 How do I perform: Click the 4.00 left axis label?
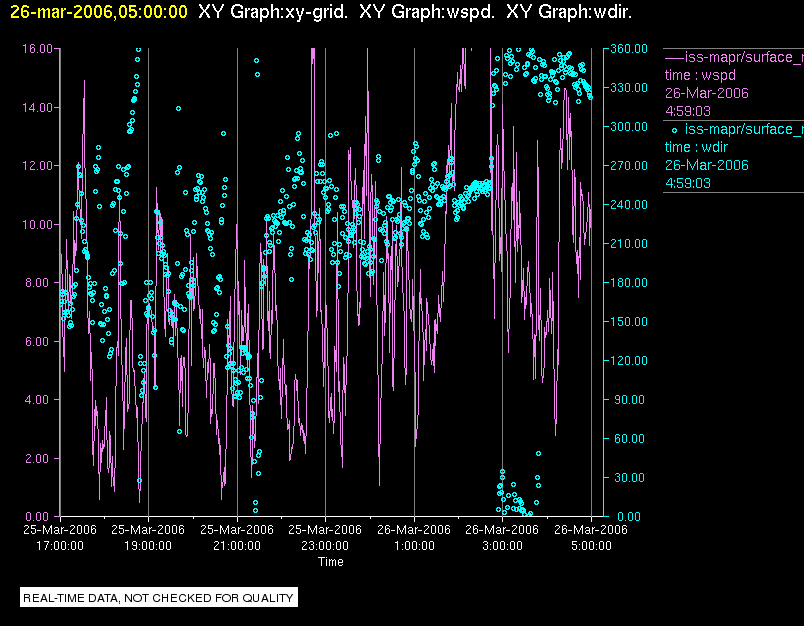click(x=39, y=400)
